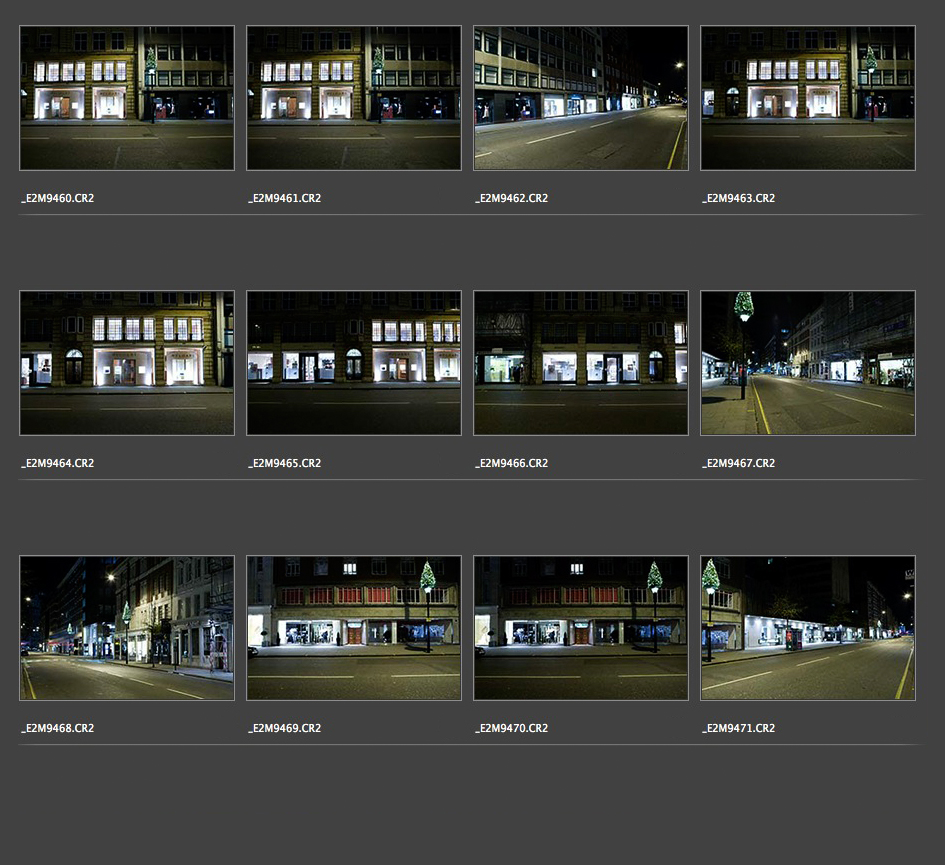Select the _E2M9462.CR2 filename text
The height and width of the screenshot is (865, 945).
[x=512, y=198]
